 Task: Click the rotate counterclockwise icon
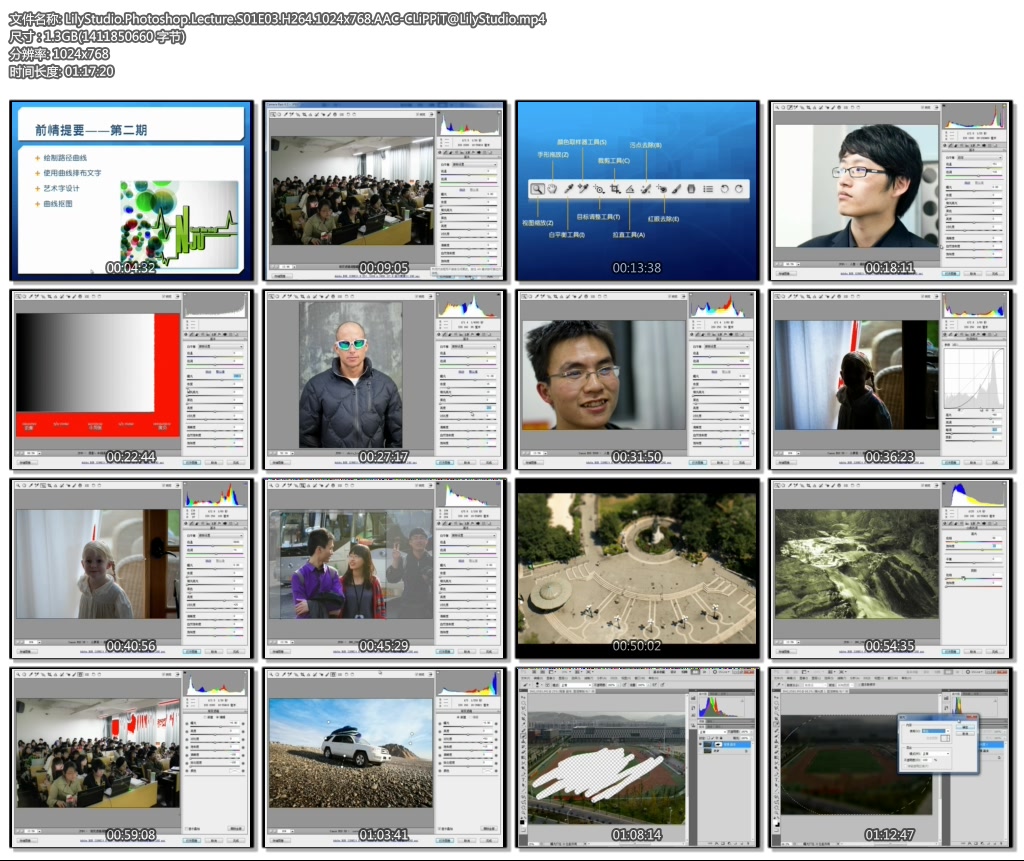pos(724,188)
